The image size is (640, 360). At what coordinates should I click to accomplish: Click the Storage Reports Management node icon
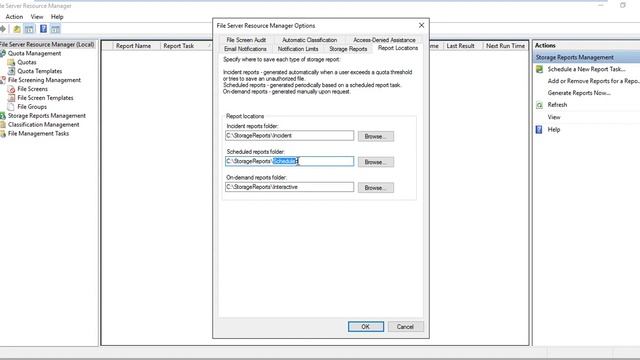coord(3,116)
